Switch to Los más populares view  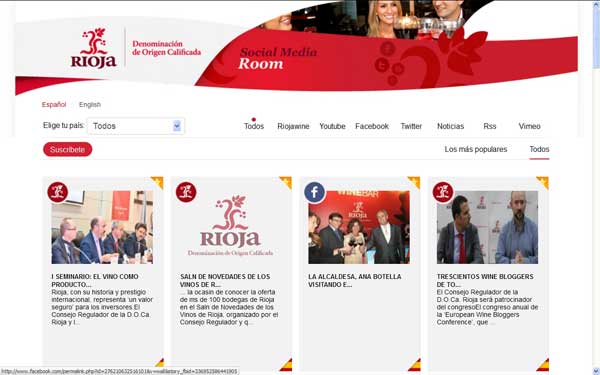[x=476, y=149]
